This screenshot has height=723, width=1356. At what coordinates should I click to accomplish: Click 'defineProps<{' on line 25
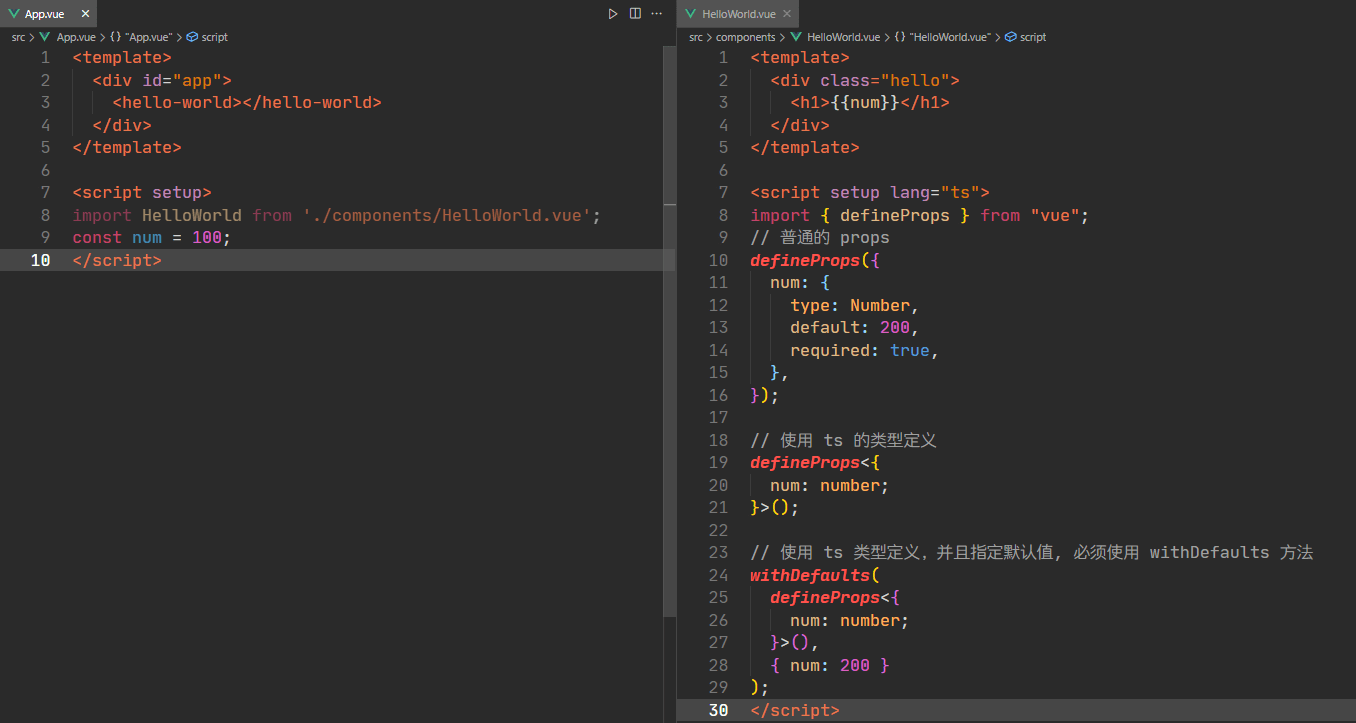(835, 598)
